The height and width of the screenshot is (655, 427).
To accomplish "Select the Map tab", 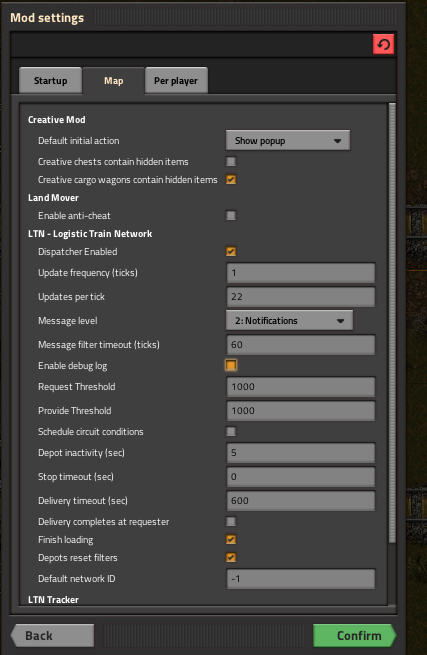I will (x=114, y=81).
